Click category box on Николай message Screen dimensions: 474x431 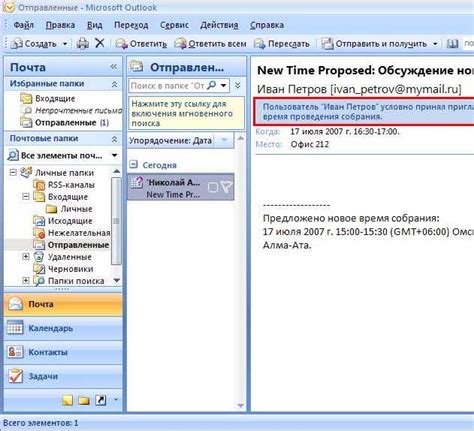[x=213, y=187]
